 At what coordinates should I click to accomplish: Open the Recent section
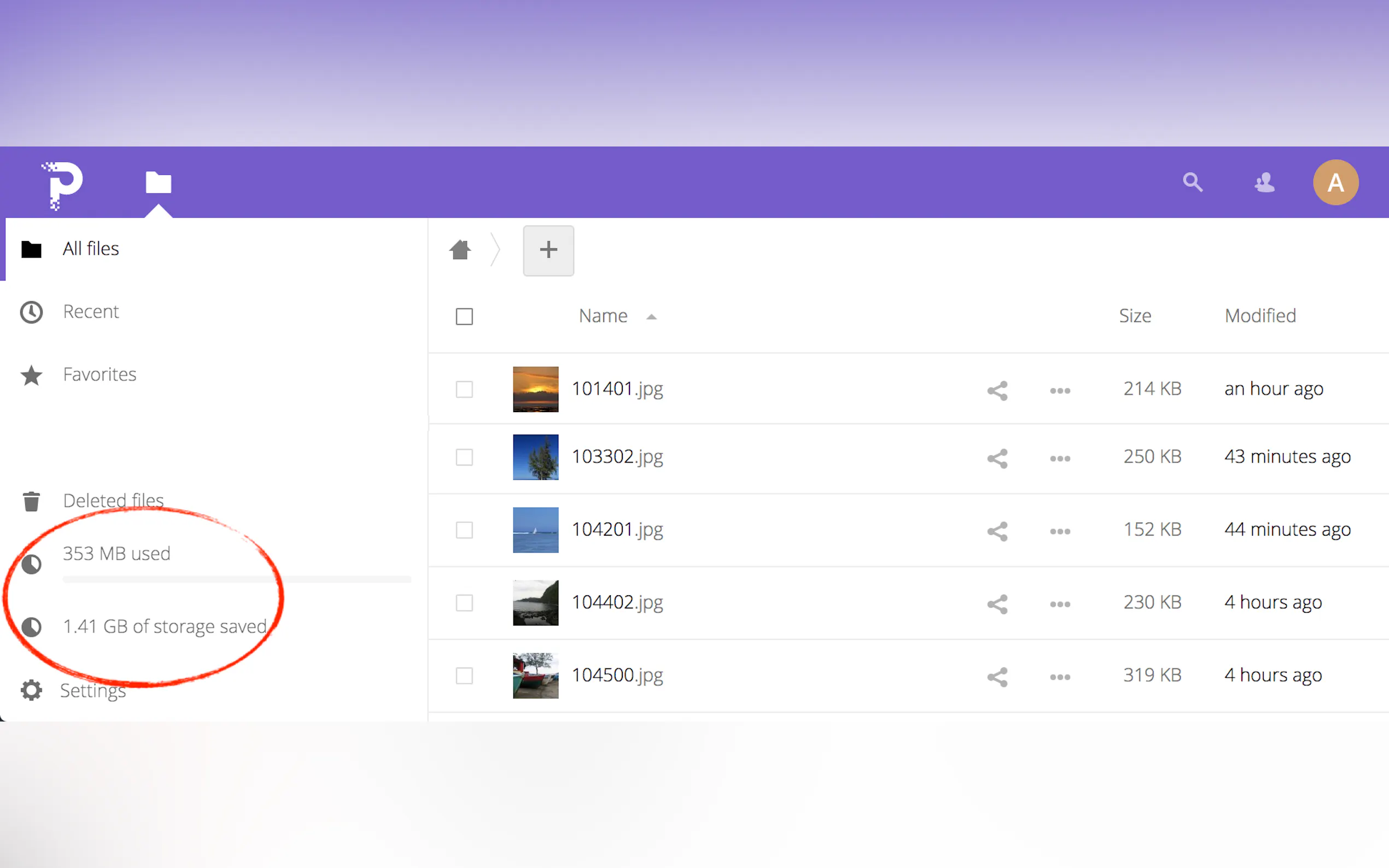pos(91,312)
